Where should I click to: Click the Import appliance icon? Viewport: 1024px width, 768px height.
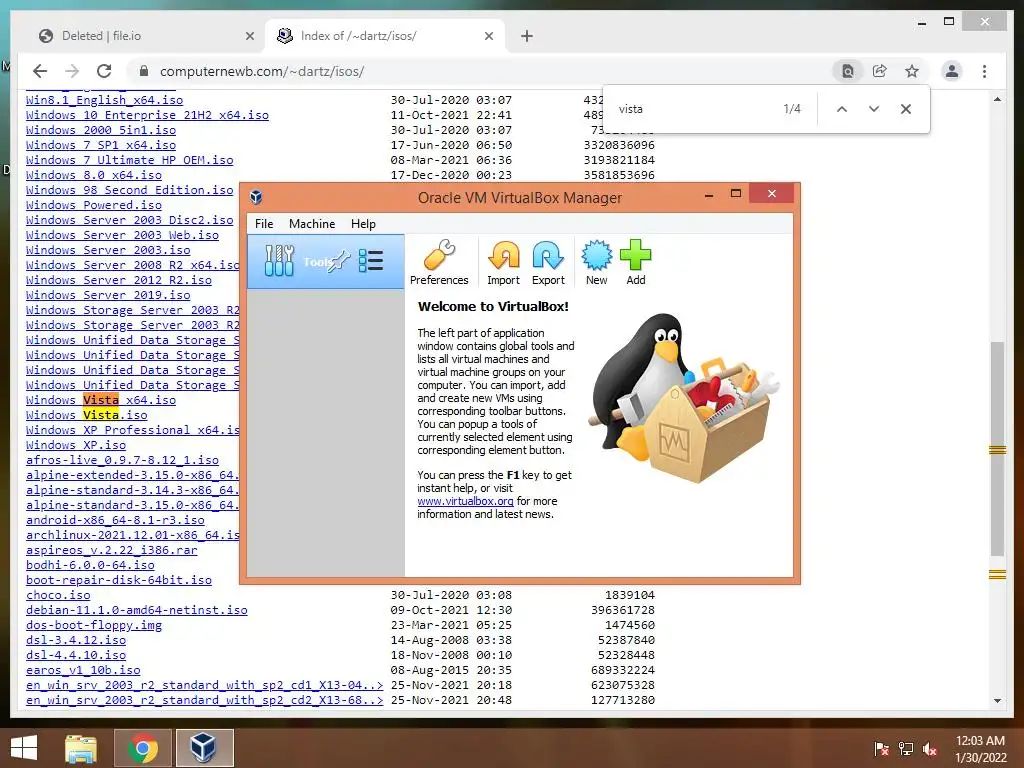click(x=504, y=263)
